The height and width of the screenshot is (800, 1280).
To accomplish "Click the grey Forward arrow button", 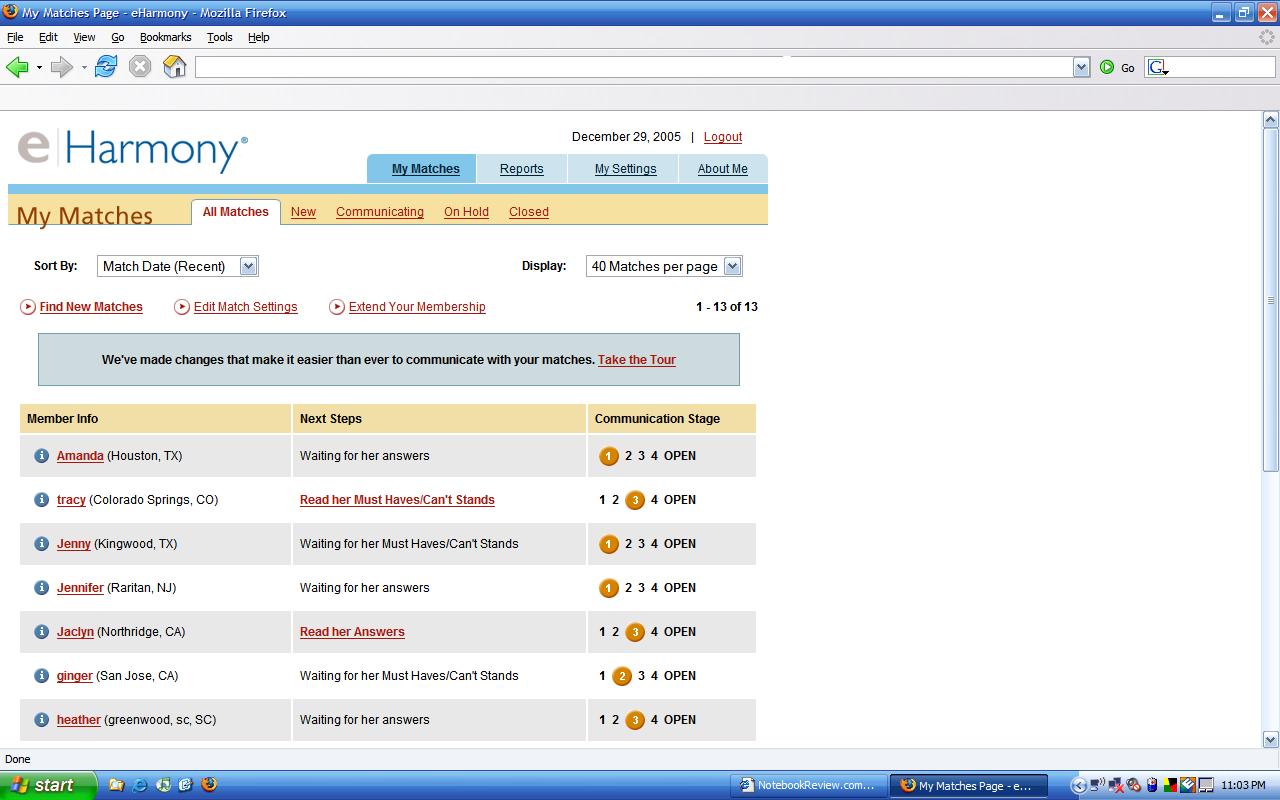I will [62, 67].
